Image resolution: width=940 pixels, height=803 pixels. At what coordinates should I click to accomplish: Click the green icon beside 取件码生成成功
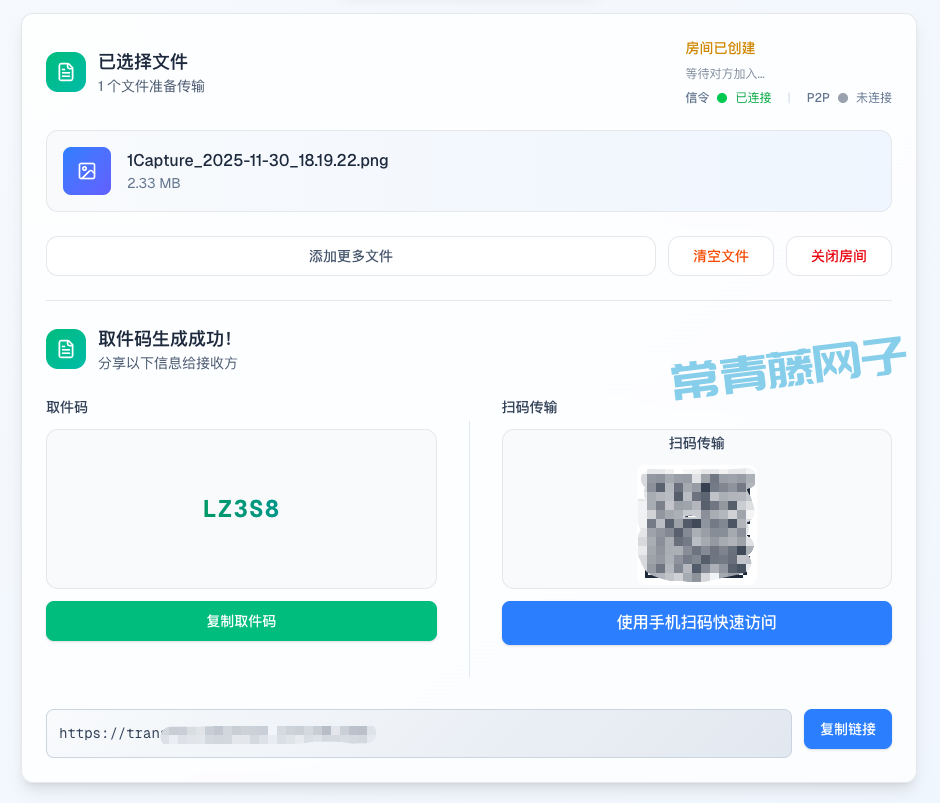pyautogui.click(x=66, y=349)
